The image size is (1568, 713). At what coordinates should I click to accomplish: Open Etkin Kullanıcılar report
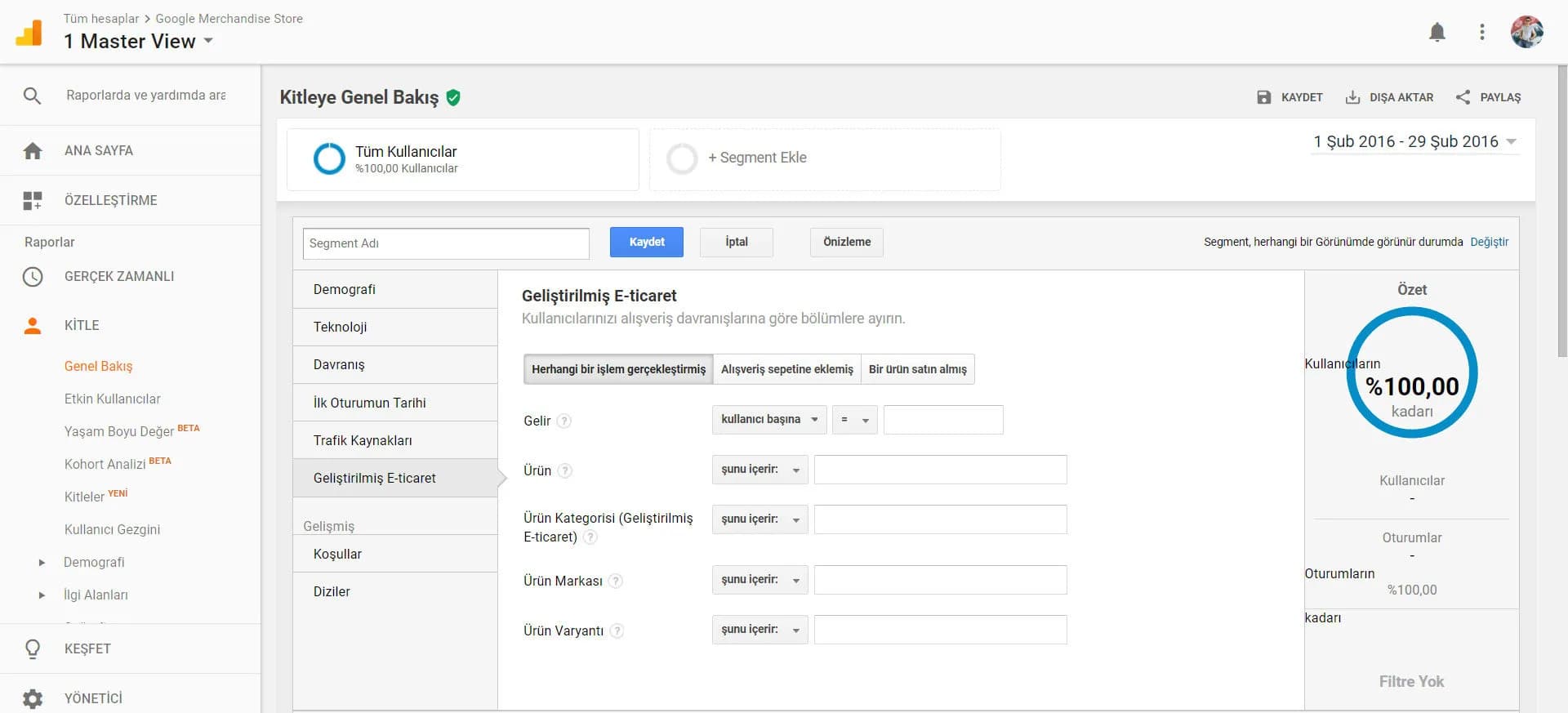(x=112, y=399)
